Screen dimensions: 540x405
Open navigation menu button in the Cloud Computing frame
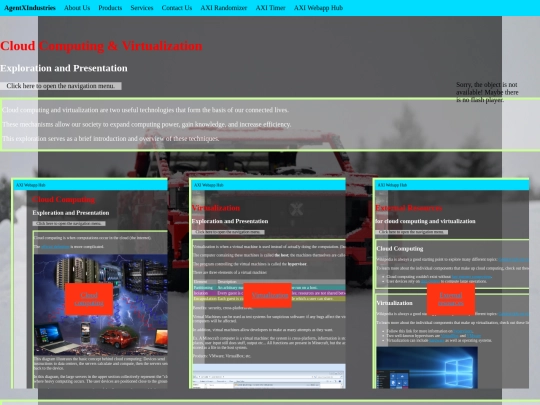pyautogui.click(x=69, y=224)
